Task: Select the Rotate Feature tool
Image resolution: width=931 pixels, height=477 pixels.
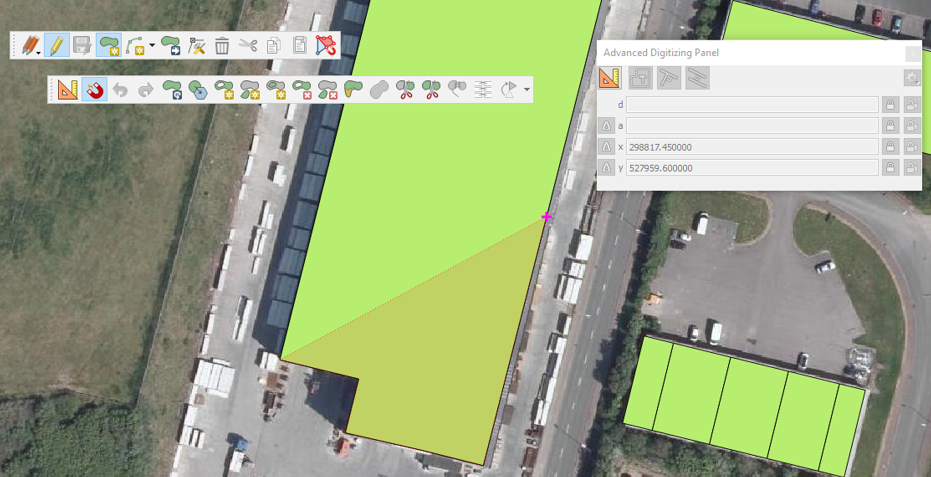Action: pyautogui.click(x=172, y=90)
